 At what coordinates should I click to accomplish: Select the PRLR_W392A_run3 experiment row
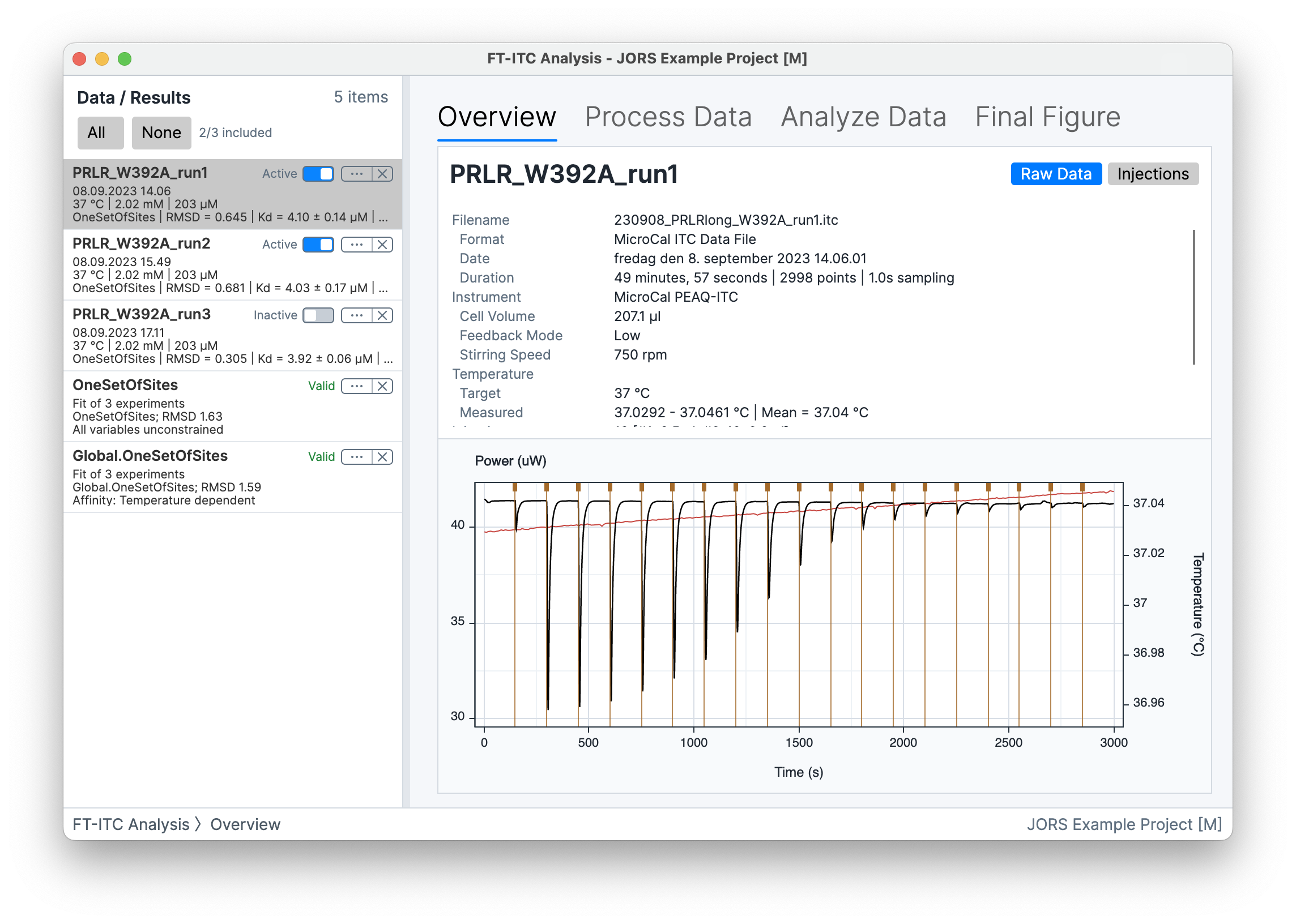232,336
